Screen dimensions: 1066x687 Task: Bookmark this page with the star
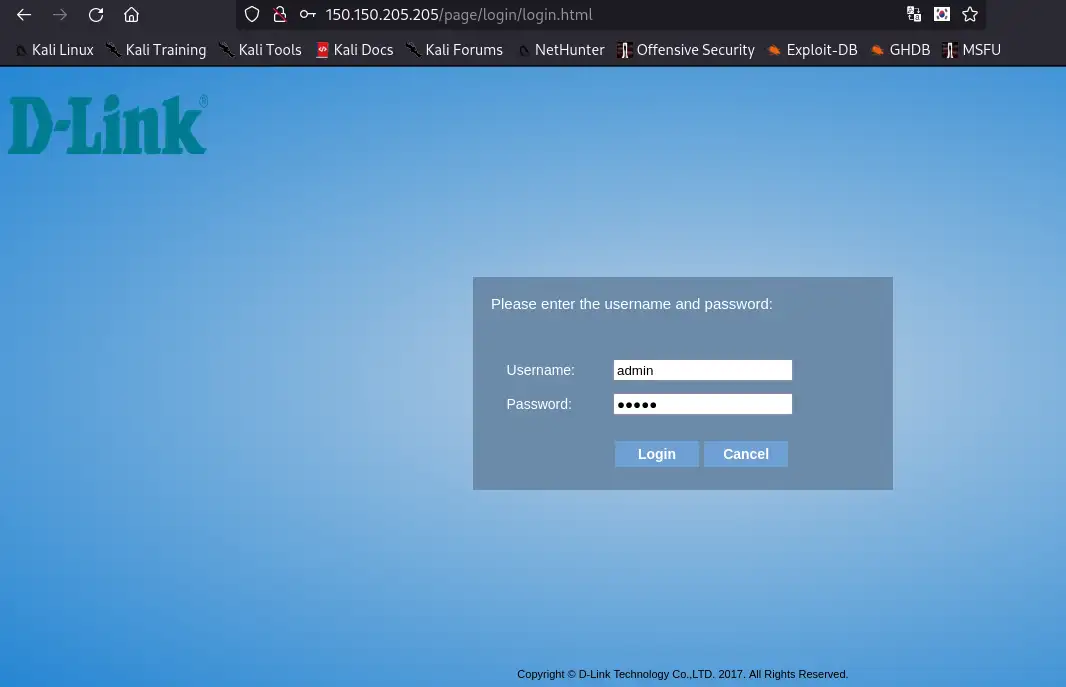coord(969,14)
